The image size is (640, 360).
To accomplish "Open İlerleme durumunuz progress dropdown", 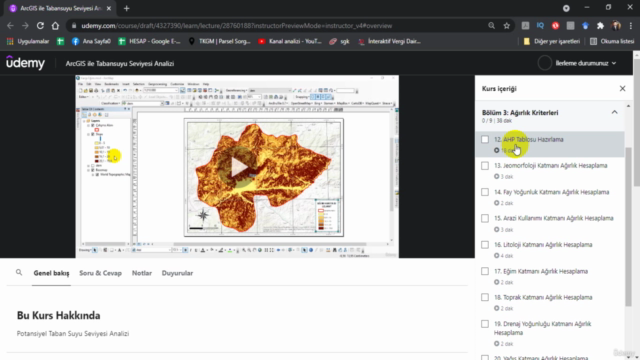I will click(586, 63).
